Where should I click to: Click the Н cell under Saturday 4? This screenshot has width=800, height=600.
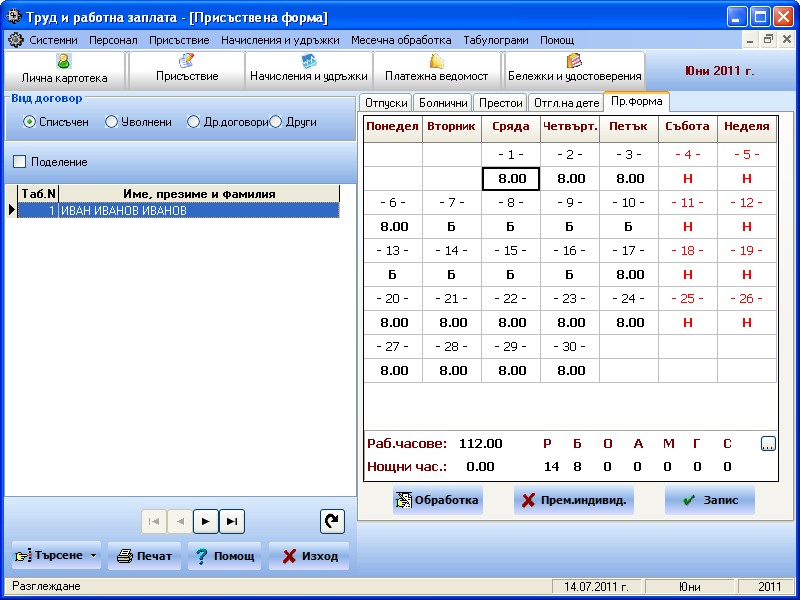click(x=688, y=179)
